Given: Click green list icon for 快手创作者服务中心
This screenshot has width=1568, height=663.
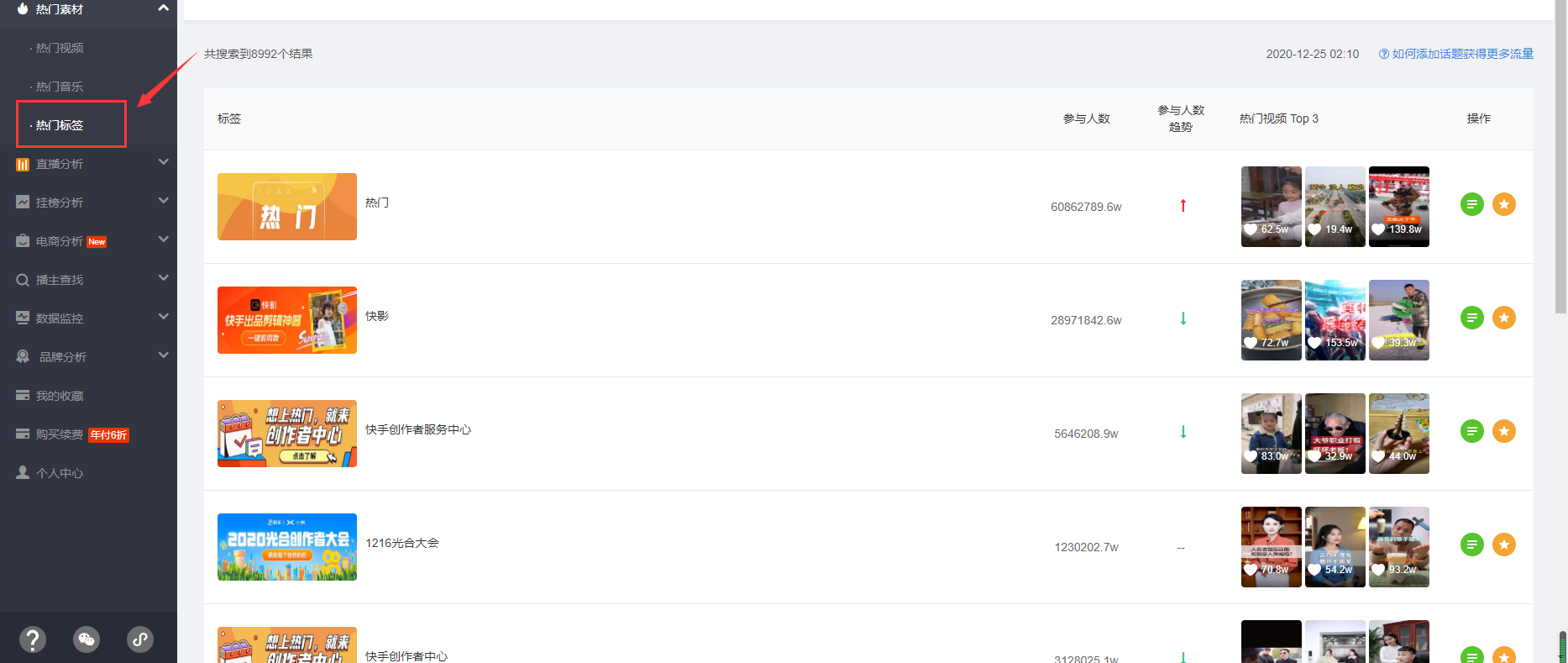Looking at the screenshot, I should pos(1471,431).
